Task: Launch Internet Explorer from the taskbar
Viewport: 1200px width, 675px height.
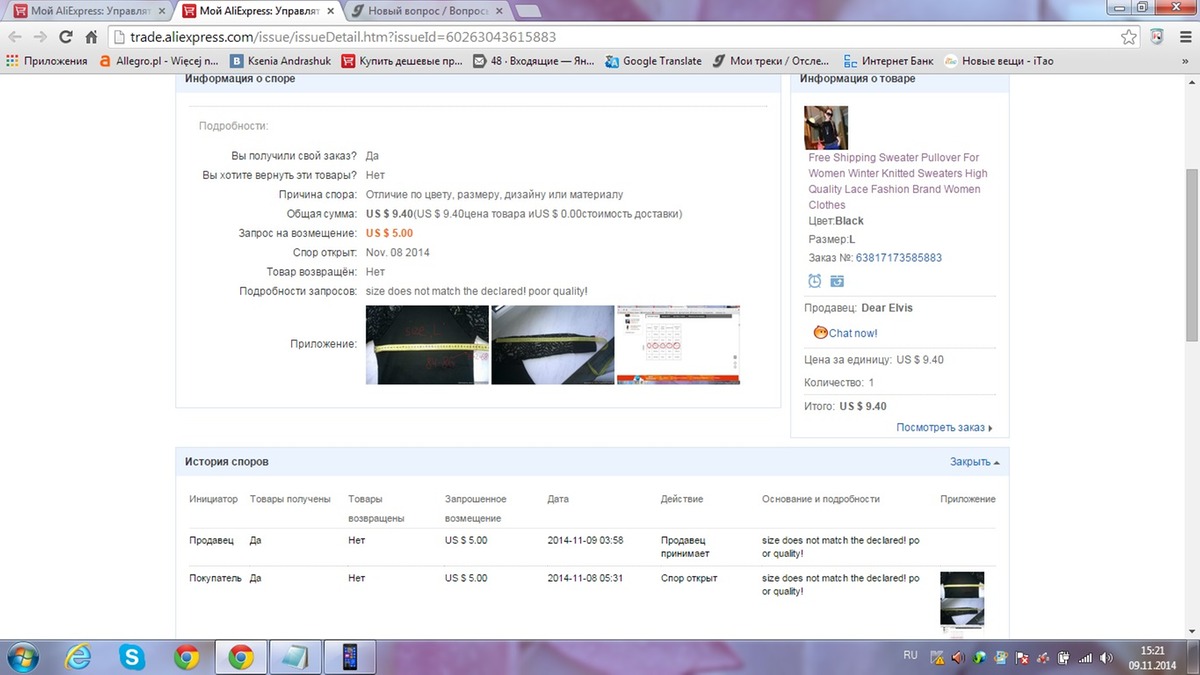Action: 78,657
